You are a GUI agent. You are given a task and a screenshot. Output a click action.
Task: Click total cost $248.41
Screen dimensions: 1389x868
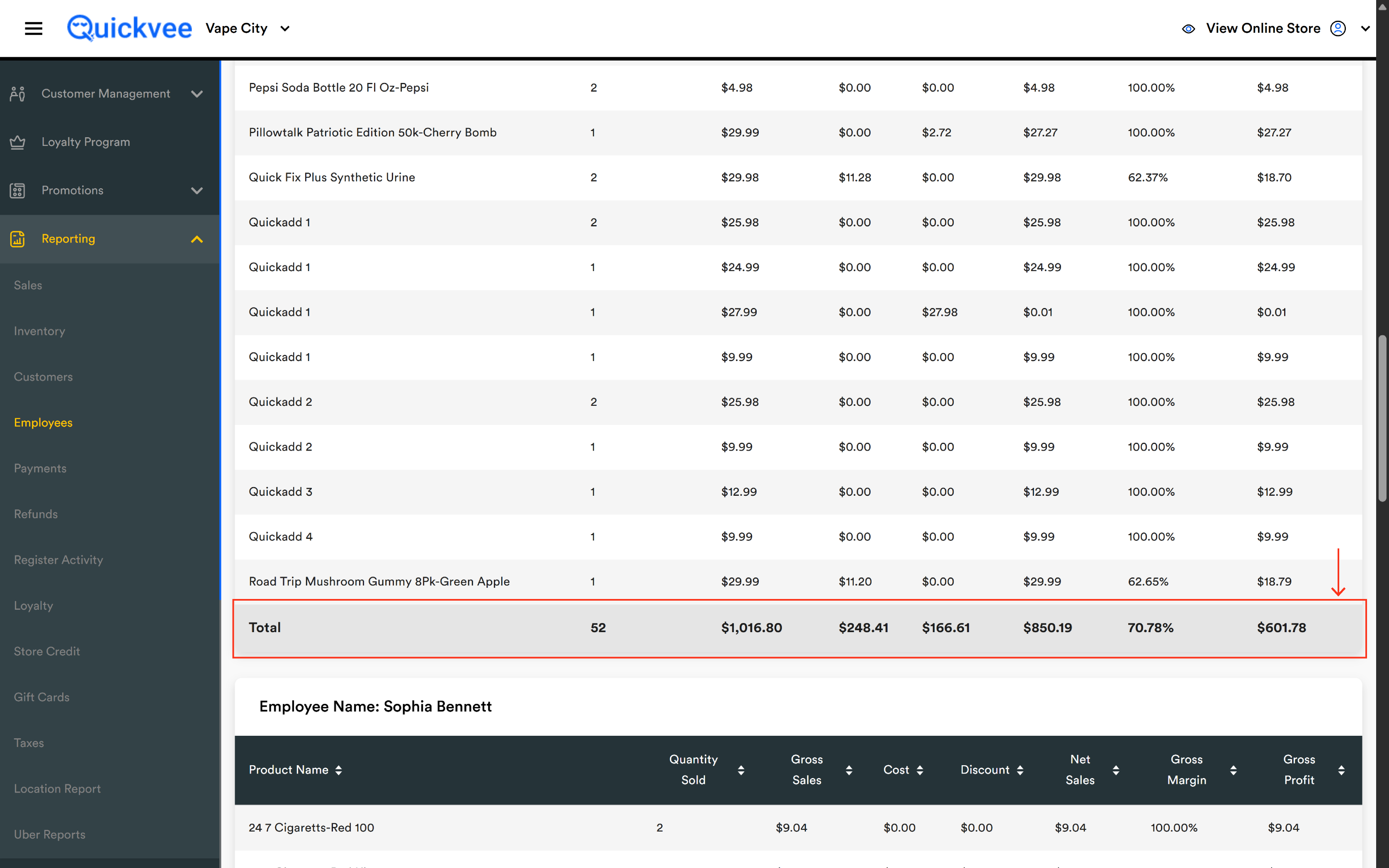(864, 628)
